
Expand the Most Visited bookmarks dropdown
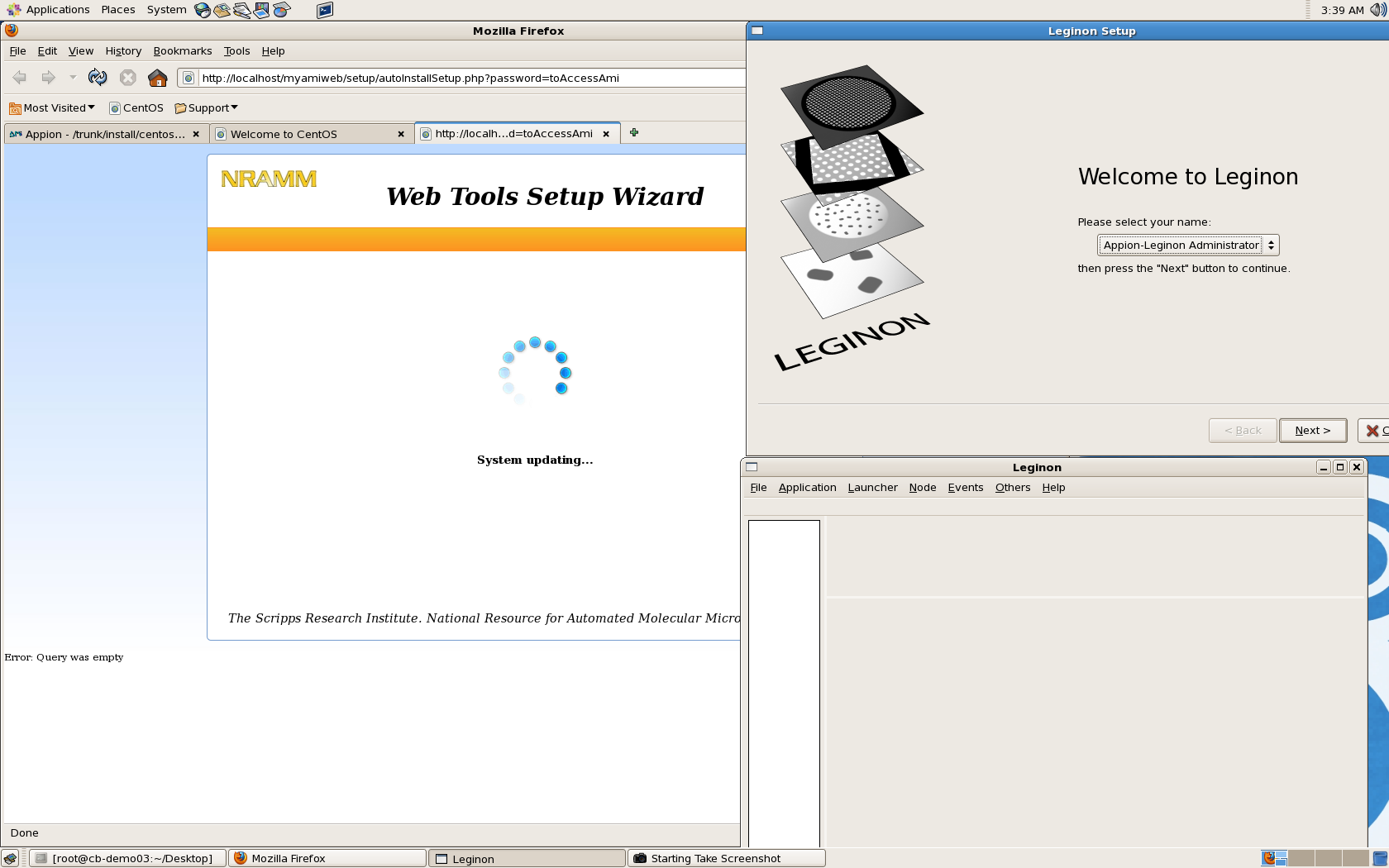pyautogui.click(x=52, y=108)
